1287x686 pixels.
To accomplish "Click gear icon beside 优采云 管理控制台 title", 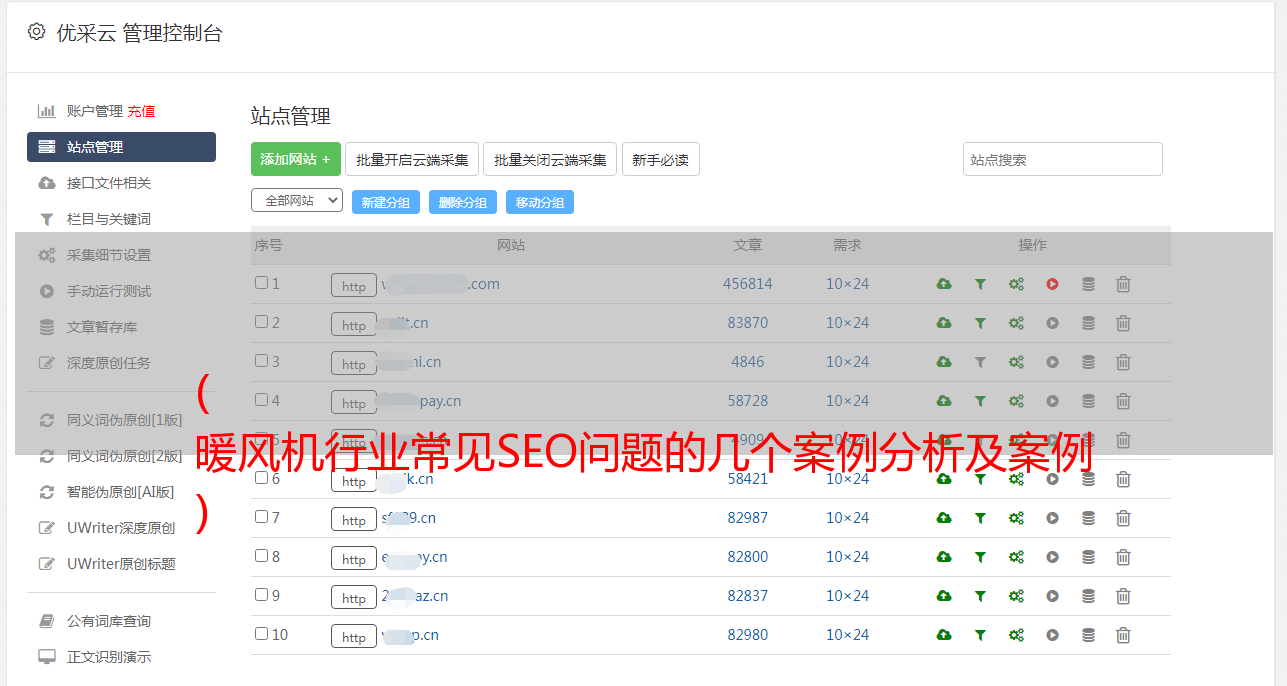I will (x=37, y=32).
